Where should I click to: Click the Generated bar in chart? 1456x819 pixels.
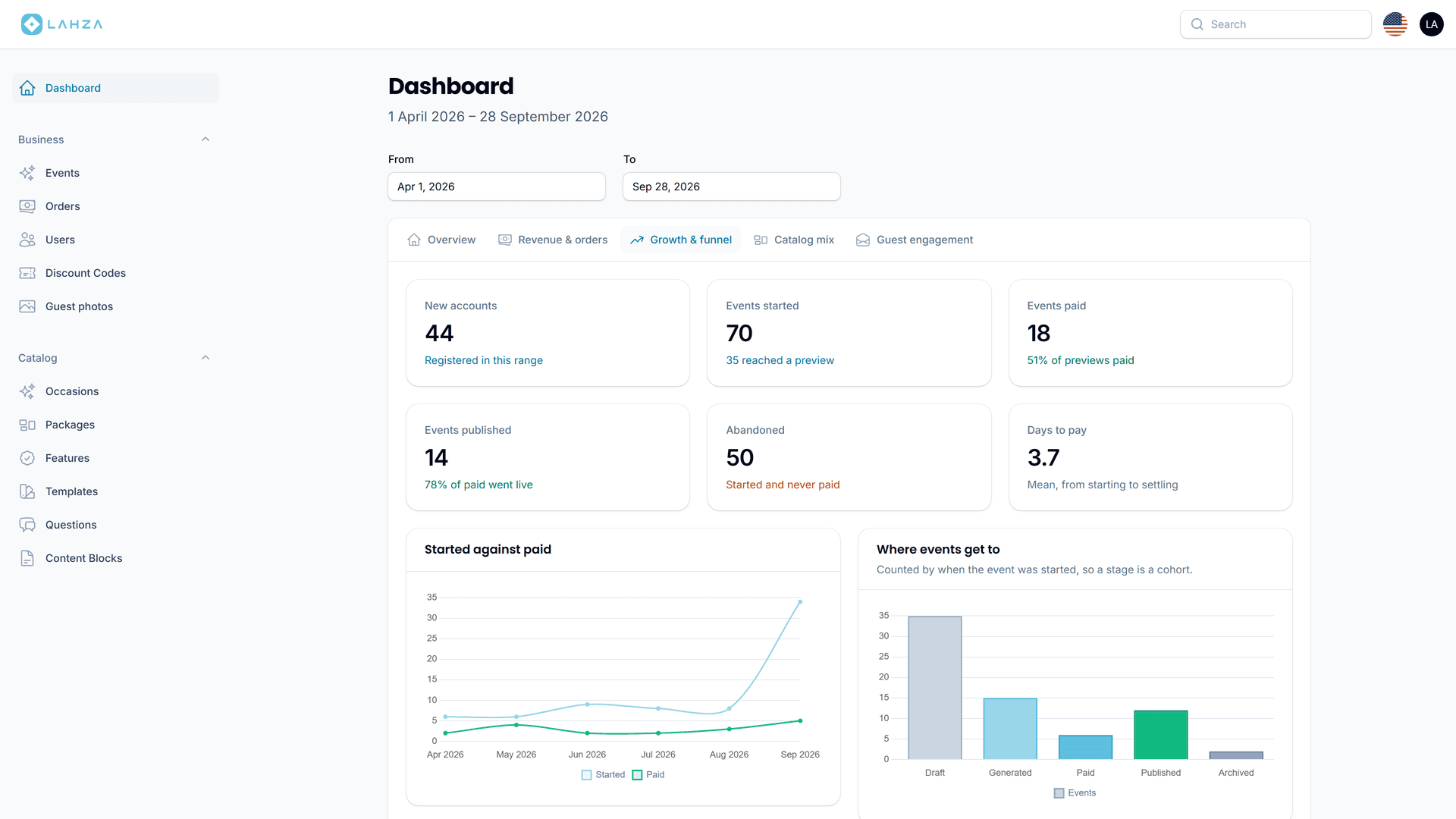click(1010, 729)
